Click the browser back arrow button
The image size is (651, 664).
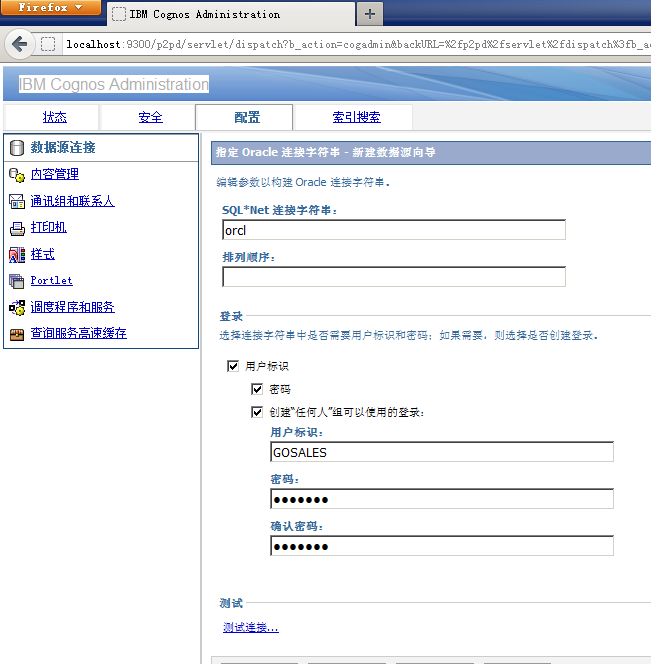19,44
